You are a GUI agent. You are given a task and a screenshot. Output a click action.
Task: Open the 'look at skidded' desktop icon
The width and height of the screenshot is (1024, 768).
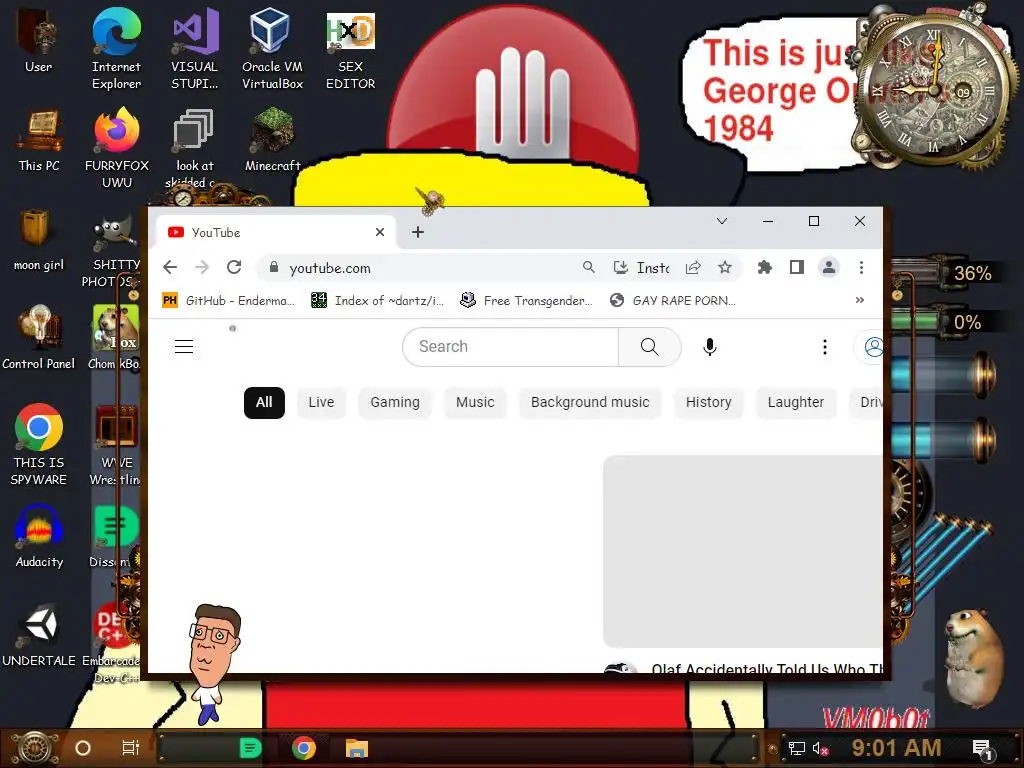point(194,149)
